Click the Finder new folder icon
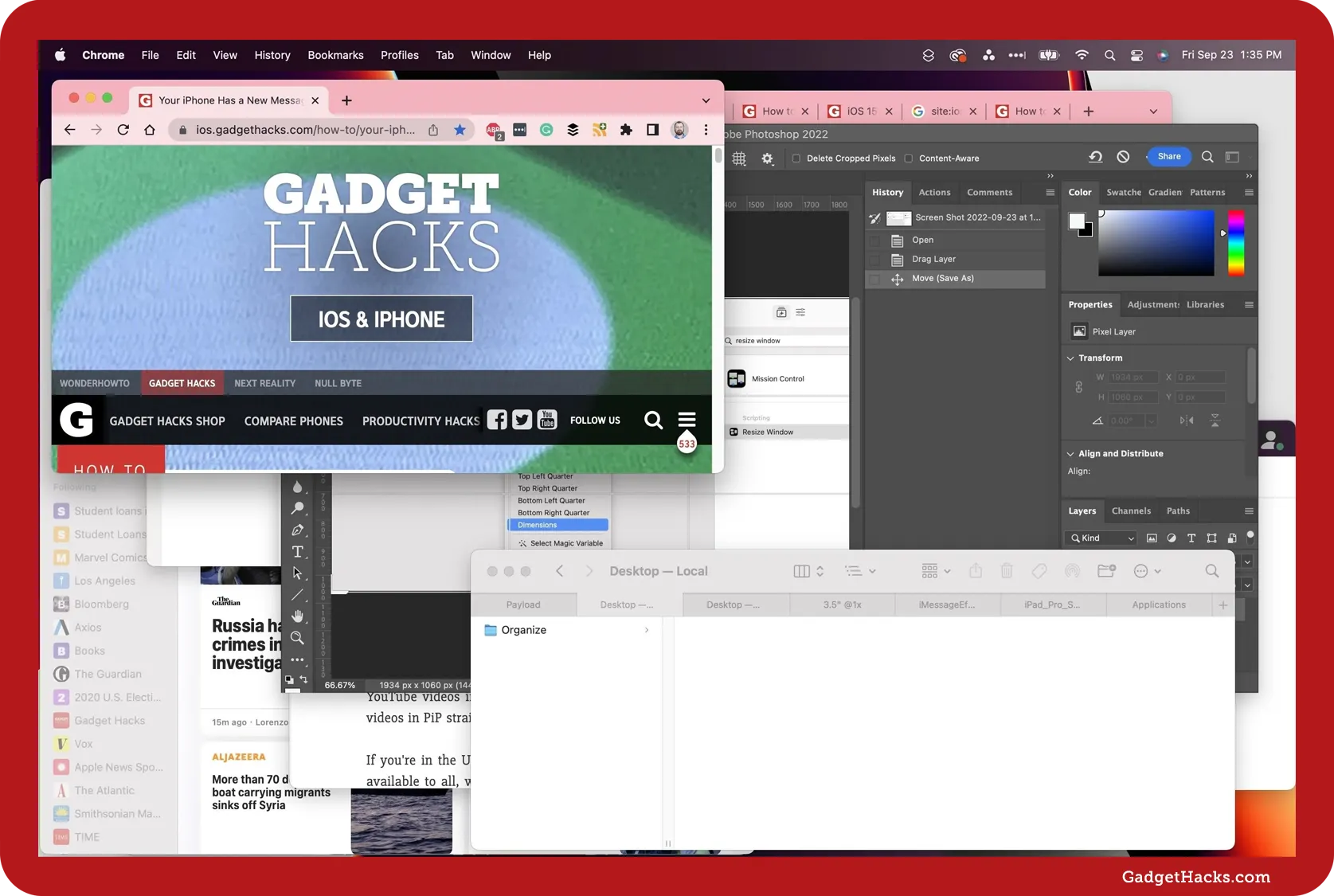This screenshot has height=896, width=1334. point(1106,571)
